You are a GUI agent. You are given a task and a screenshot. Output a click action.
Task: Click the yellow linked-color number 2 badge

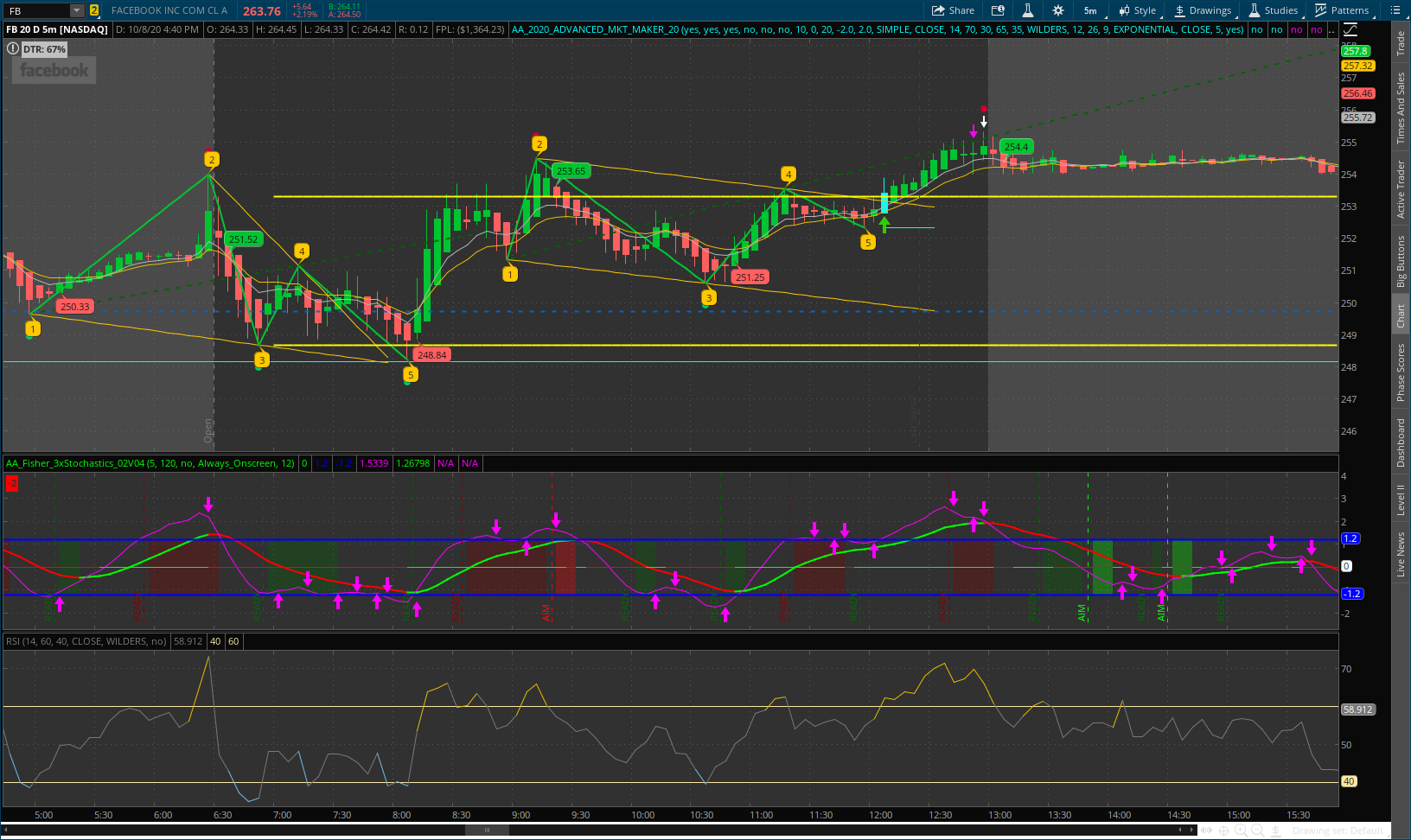tap(94, 10)
